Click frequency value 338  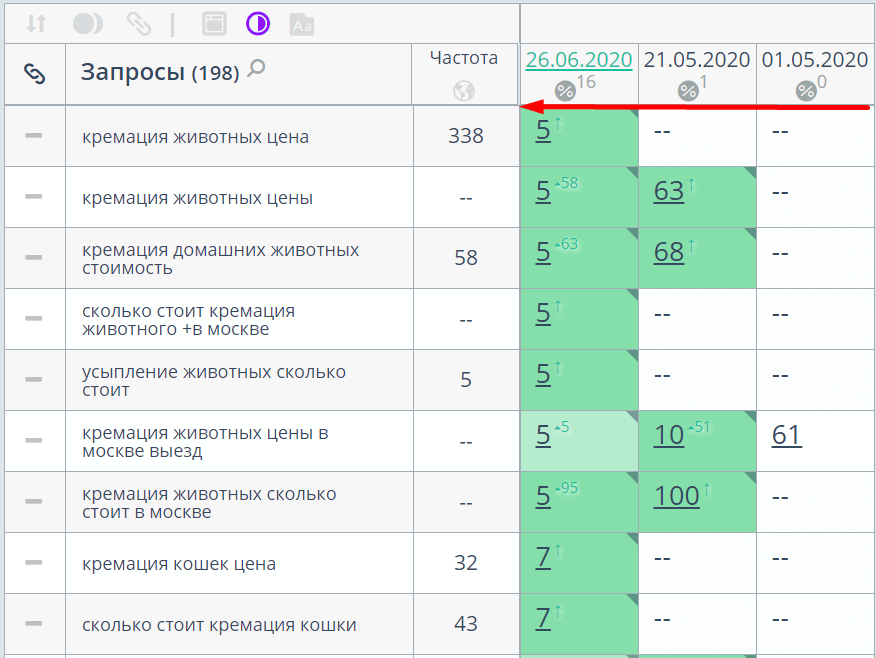[x=466, y=136]
